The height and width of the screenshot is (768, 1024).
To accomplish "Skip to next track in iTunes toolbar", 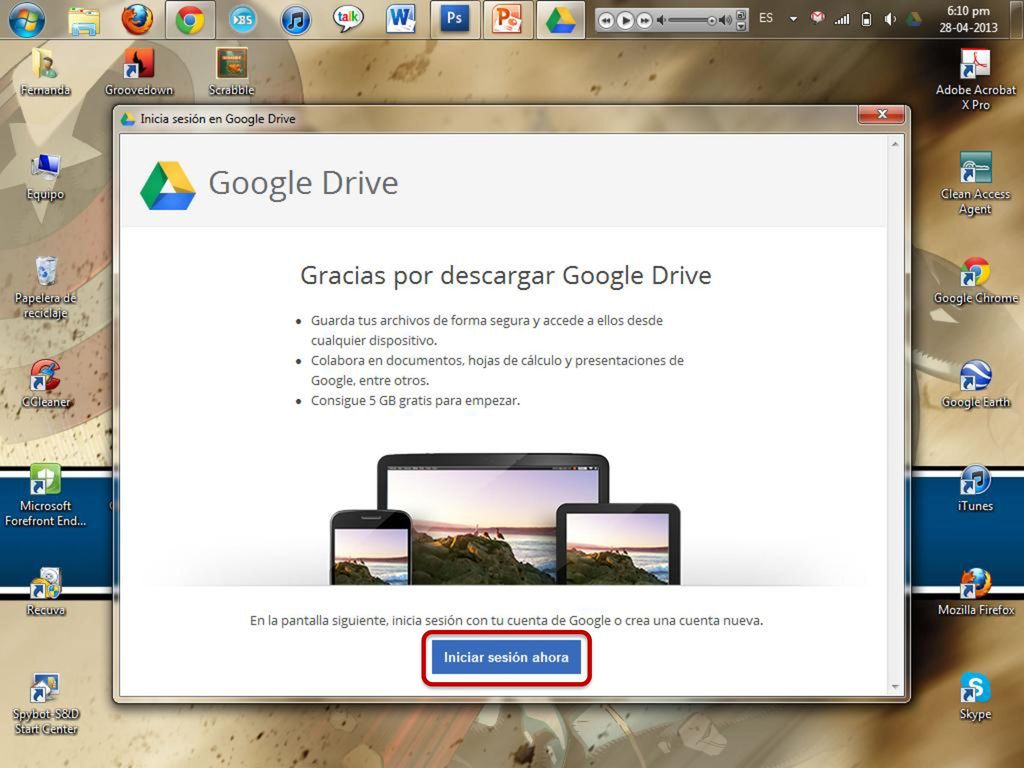I will click(644, 21).
